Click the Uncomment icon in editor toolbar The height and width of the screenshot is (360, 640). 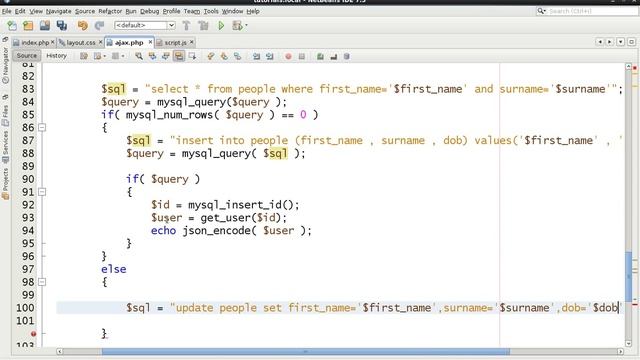tap(333, 56)
